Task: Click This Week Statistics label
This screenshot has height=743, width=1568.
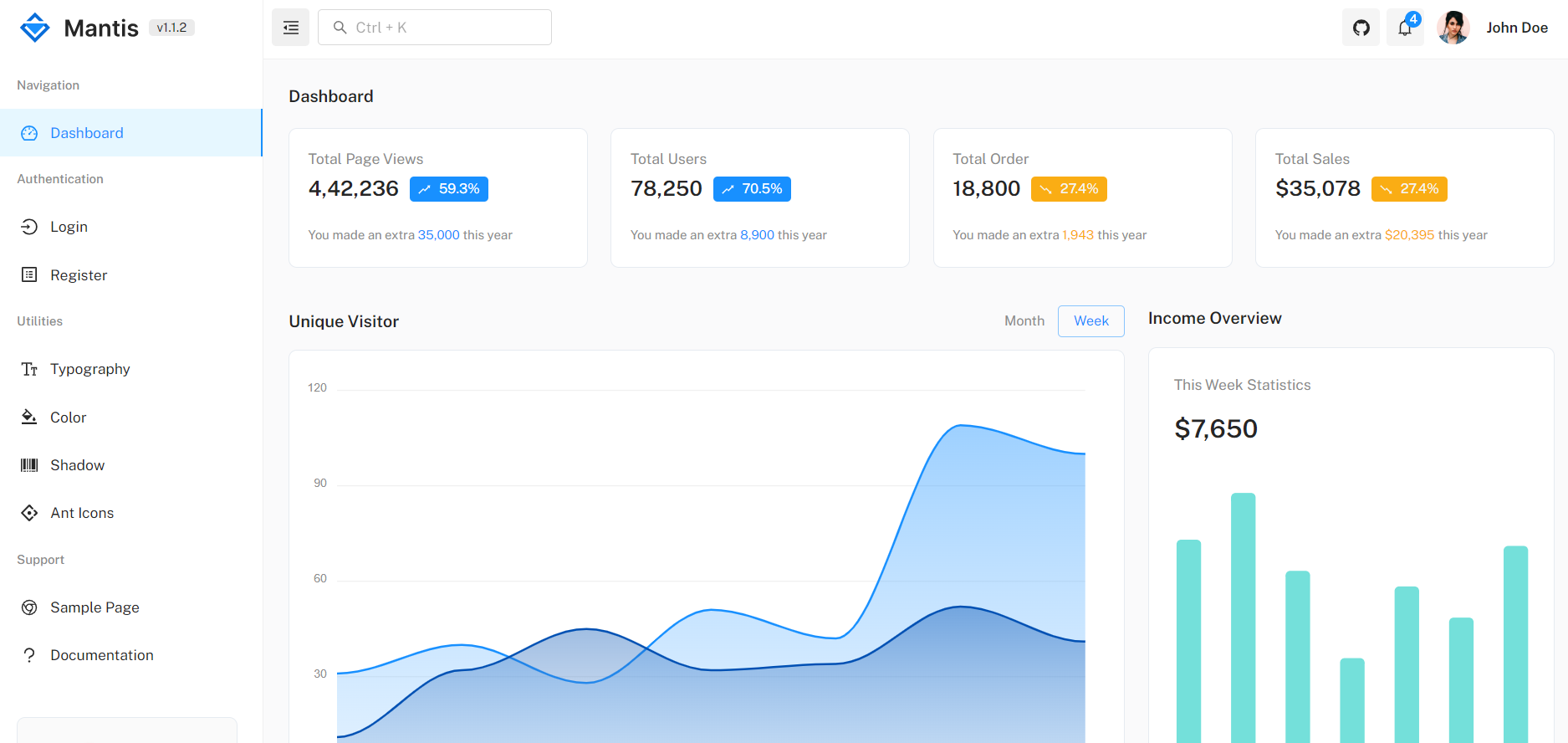Action: point(1243,385)
